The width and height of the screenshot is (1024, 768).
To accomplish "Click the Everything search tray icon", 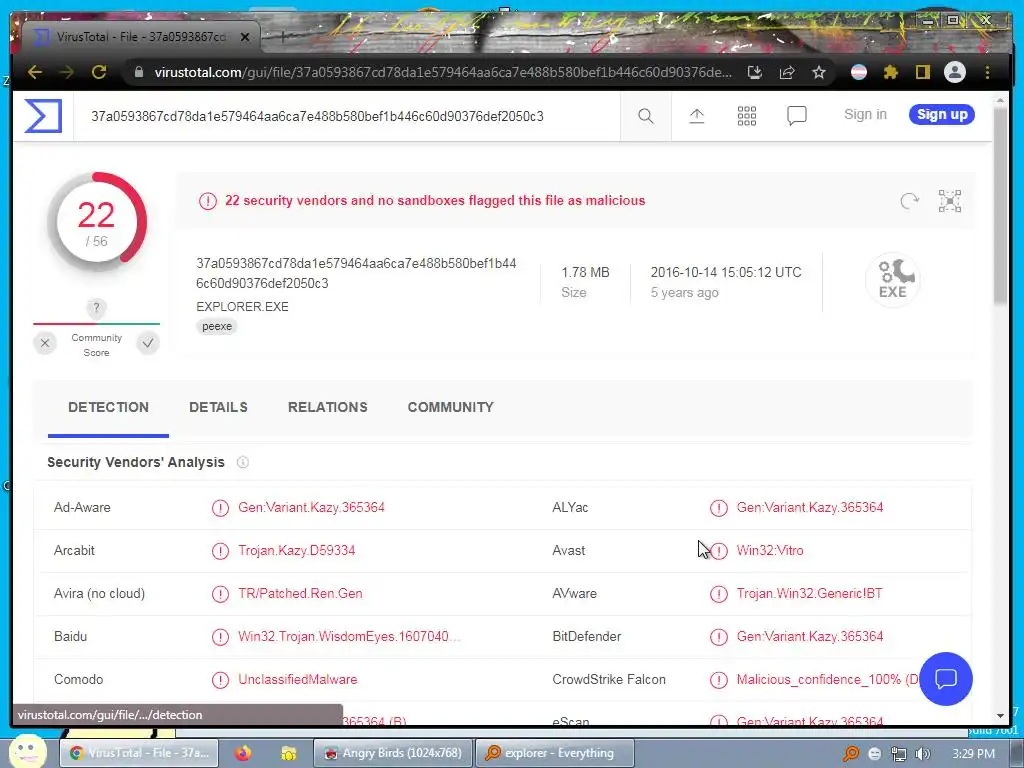I will click(850, 754).
